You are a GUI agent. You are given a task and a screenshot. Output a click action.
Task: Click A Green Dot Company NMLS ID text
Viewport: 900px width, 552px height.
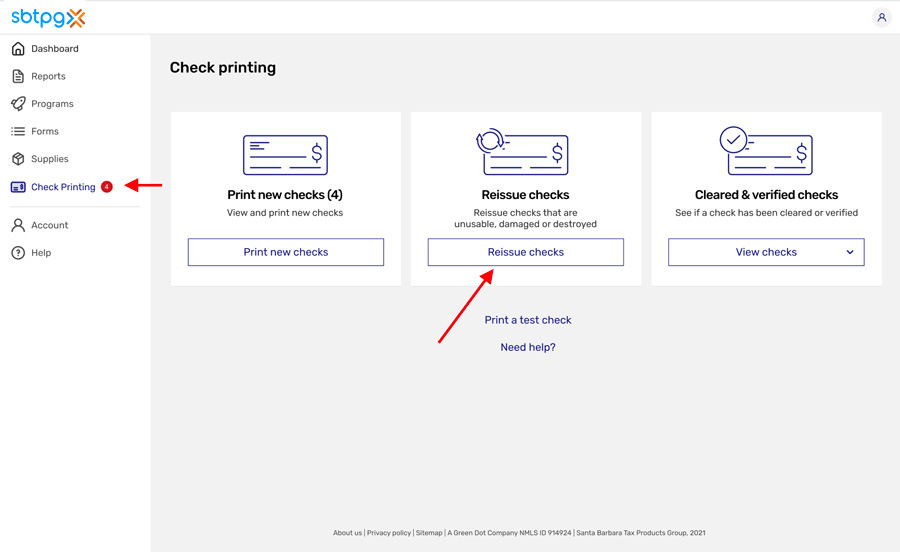(x=509, y=532)
